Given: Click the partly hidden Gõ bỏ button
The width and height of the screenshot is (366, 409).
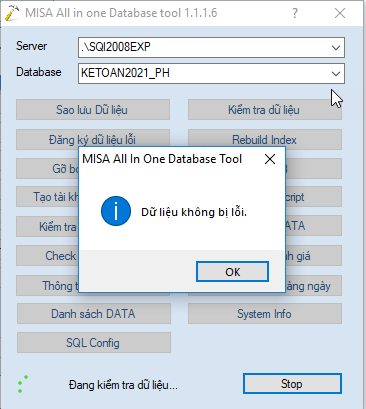Looking at the screenshot, I should 47,168.
